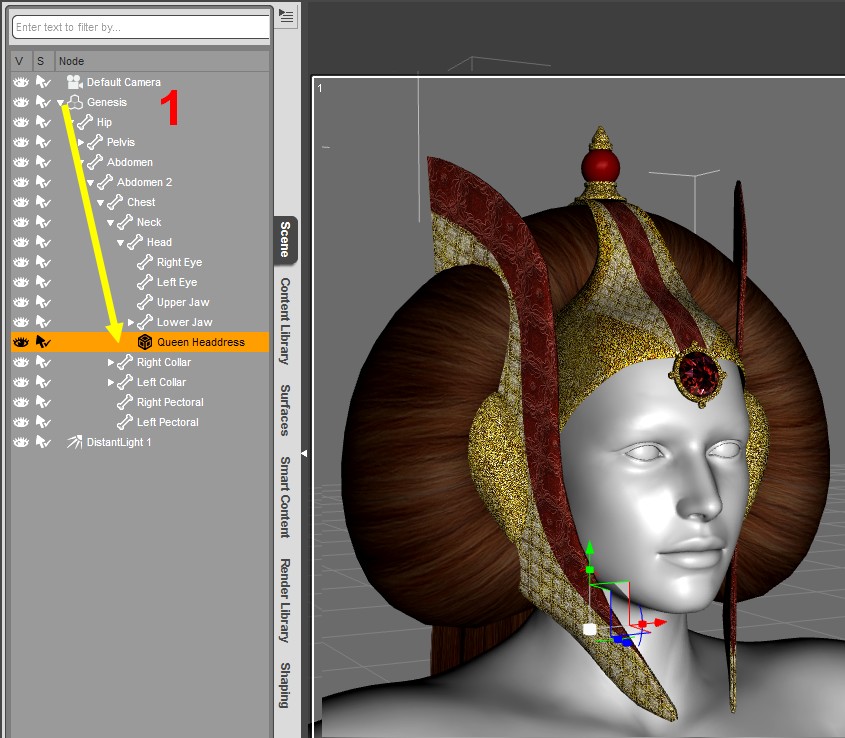Image resolution: width=845 pixels, height=738 pixels.
Task: Click the Default Camera node icon
Action: 74,82
